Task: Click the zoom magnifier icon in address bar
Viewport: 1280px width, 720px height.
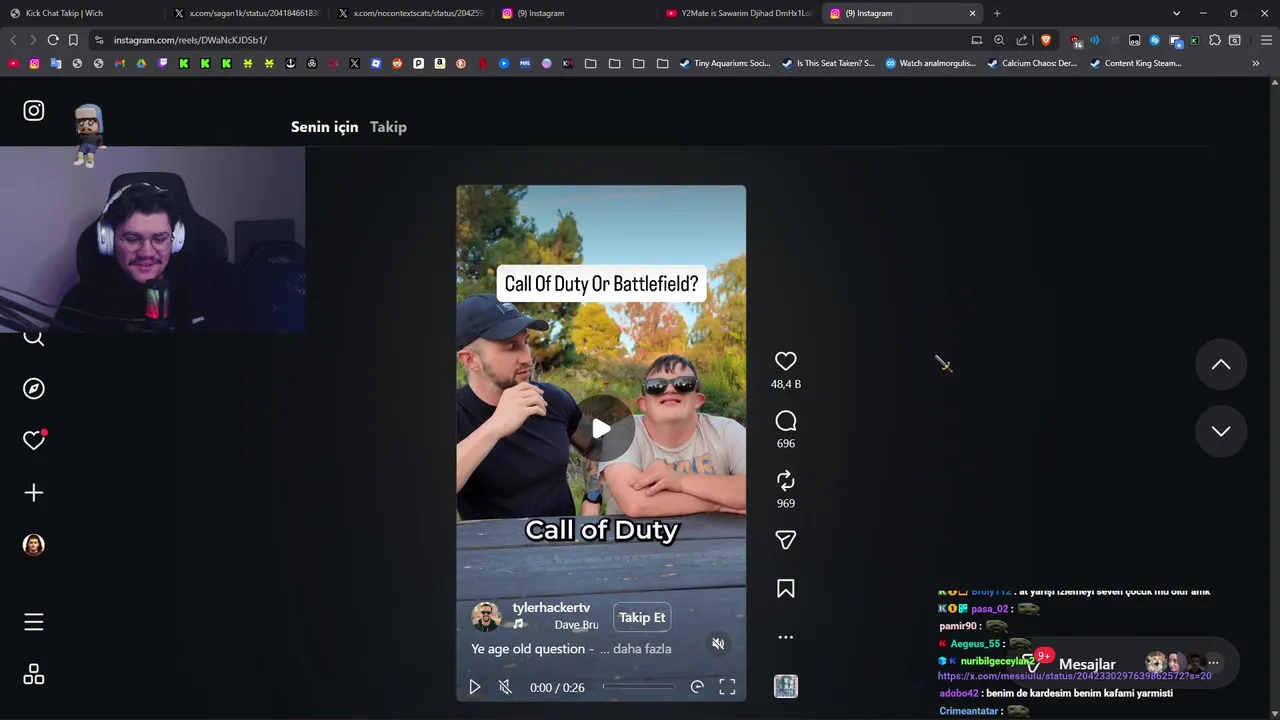Action: coord(999,40)
